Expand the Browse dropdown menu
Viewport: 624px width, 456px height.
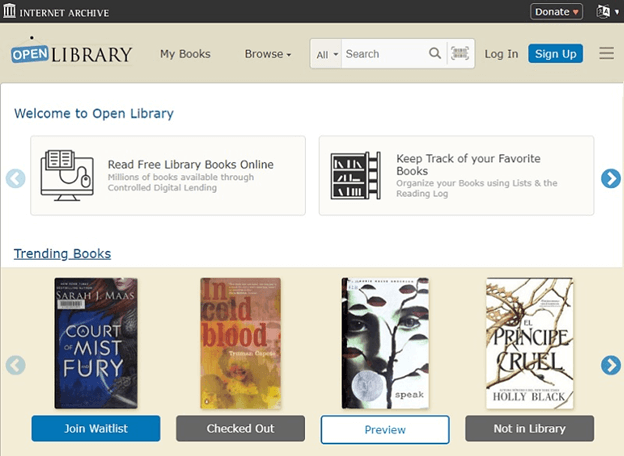[x=268, y=54]
